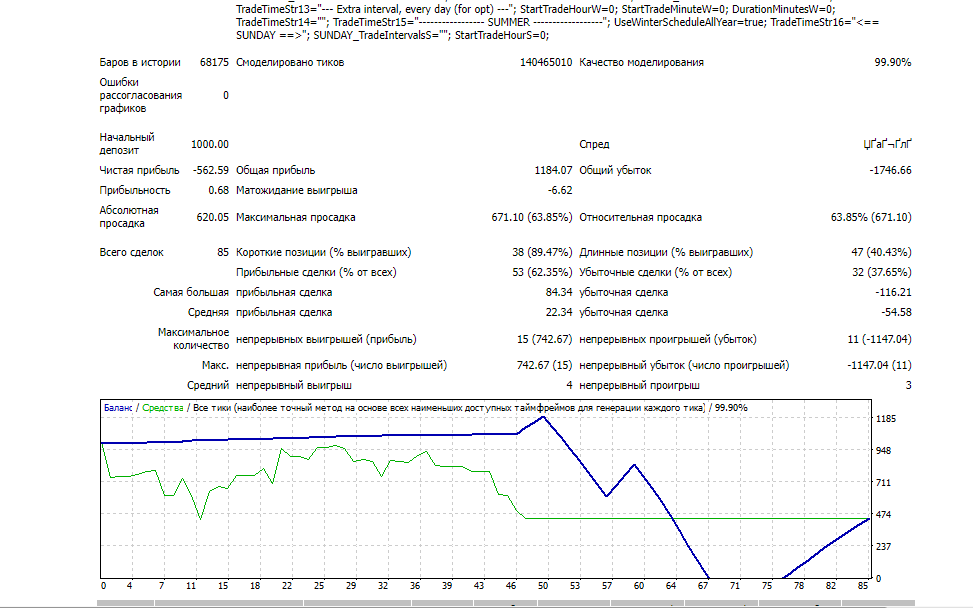Click the 'Смоделировано тиков' label
Screen dimensions: 973x608
point(290,63)
